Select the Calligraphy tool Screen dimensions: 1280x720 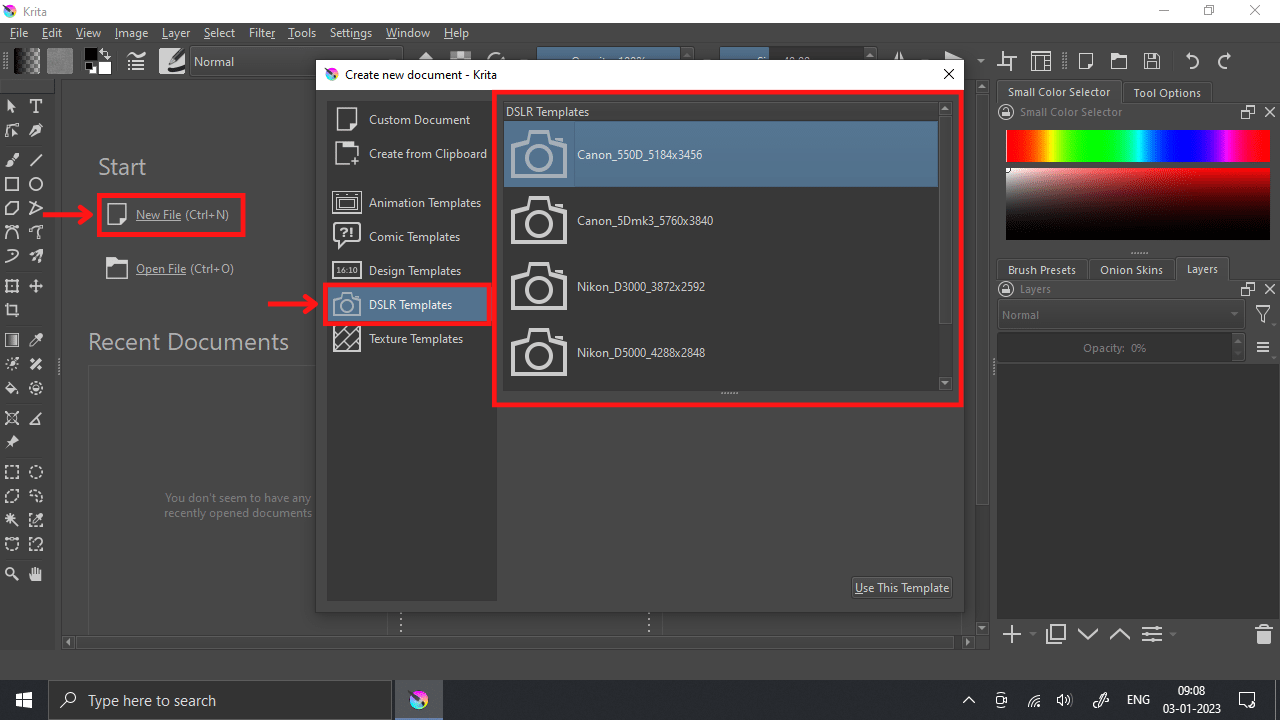pos(36,131)
